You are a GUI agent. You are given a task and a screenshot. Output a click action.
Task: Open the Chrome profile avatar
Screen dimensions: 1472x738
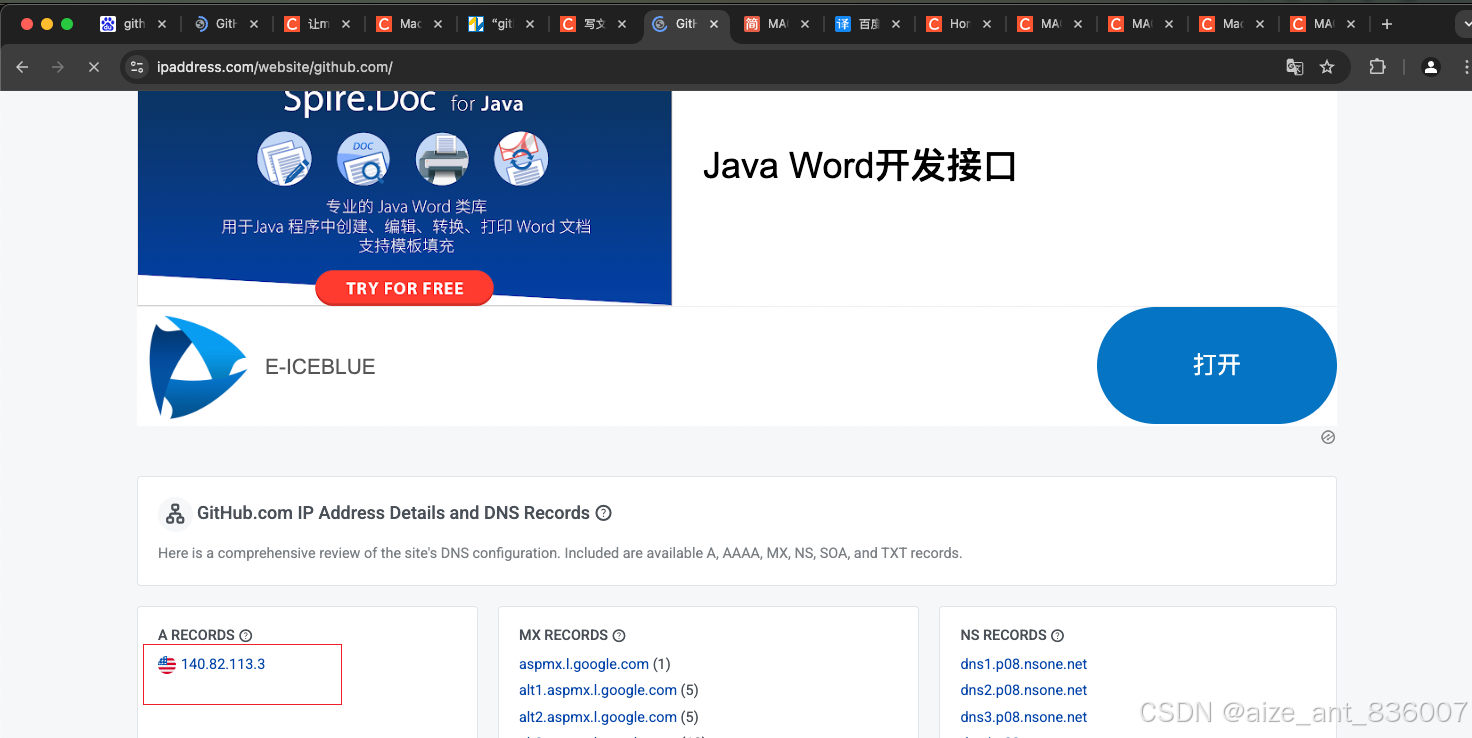point(1431,67)
